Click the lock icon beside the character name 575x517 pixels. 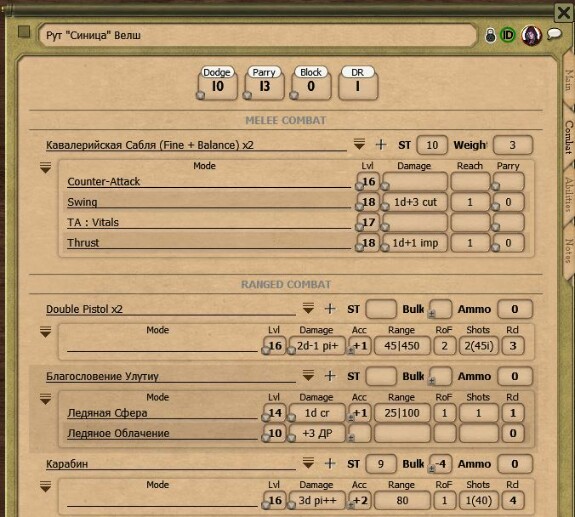click(490, 36)
